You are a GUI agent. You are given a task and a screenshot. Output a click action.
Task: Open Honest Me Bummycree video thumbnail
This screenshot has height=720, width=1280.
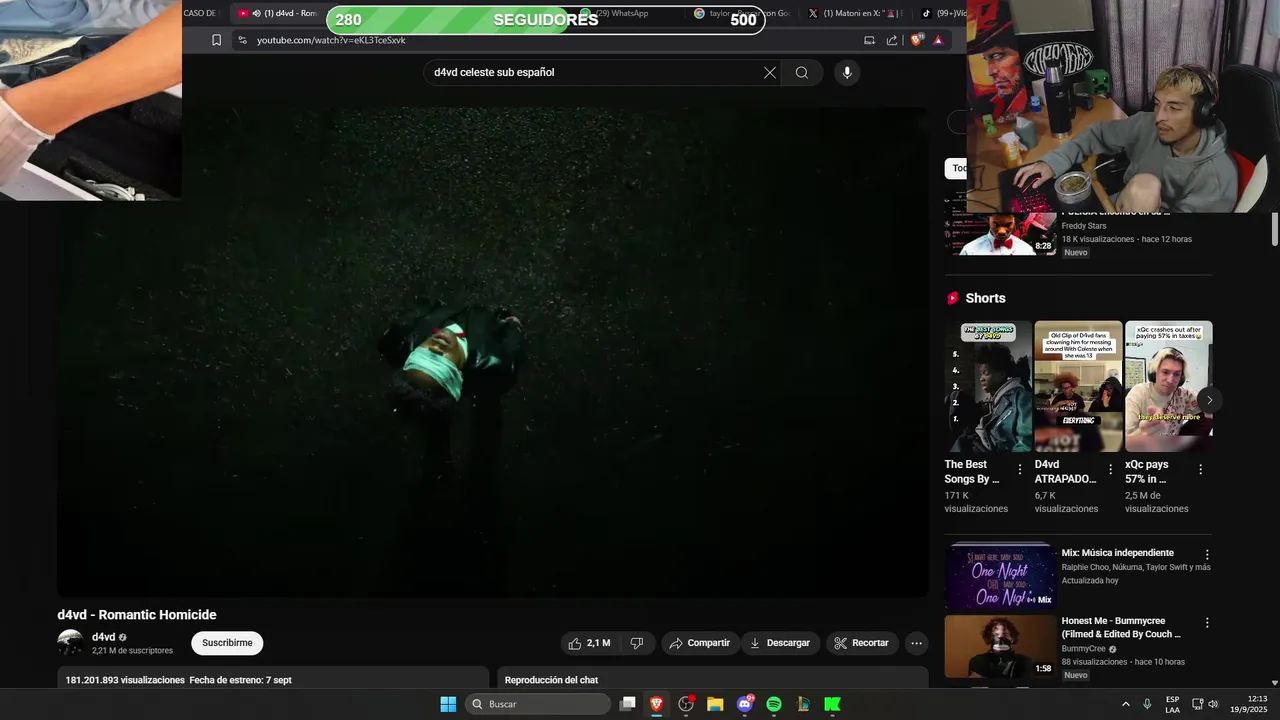(1001, 646)
